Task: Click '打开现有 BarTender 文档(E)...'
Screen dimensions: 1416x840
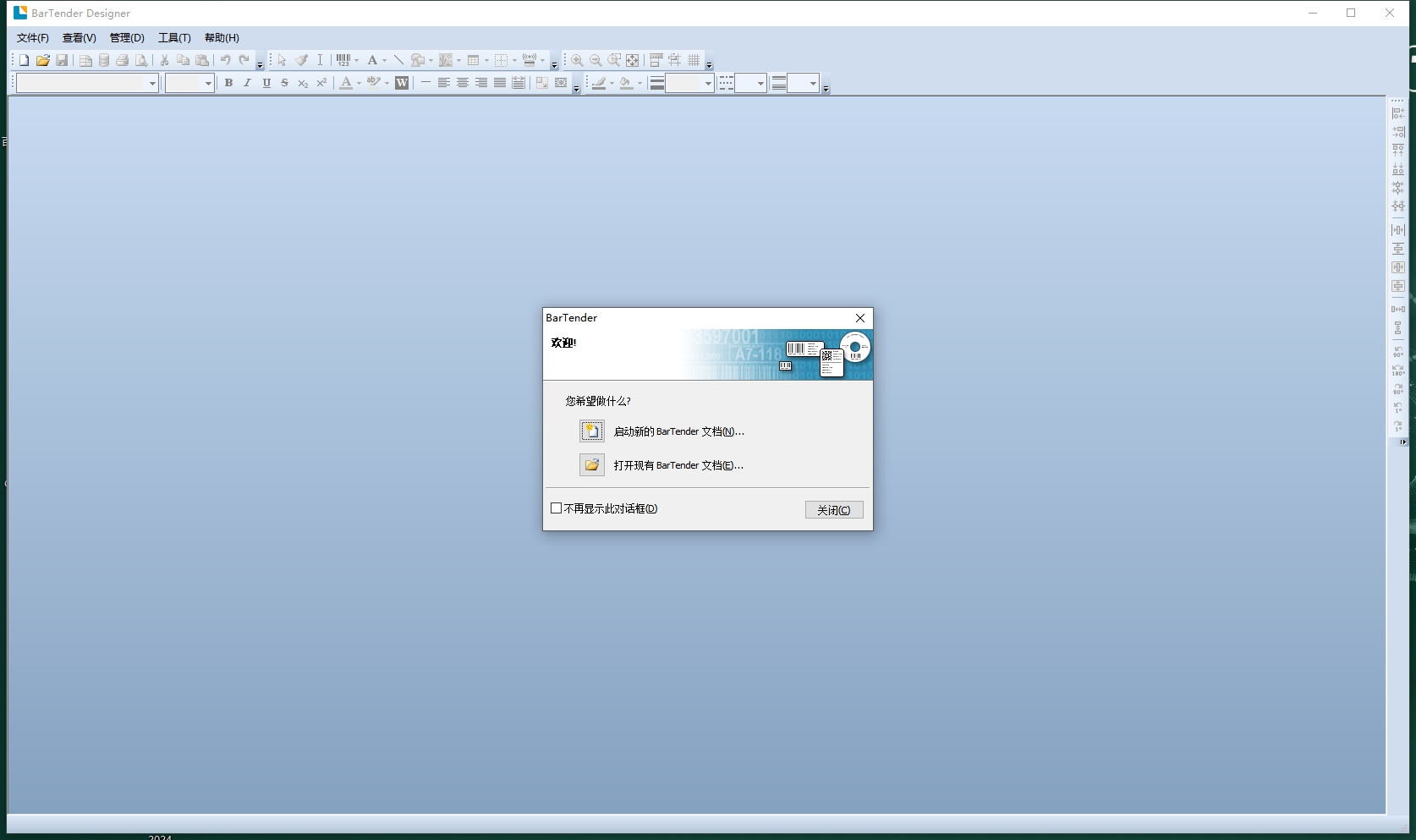Action: click(678, 465)
